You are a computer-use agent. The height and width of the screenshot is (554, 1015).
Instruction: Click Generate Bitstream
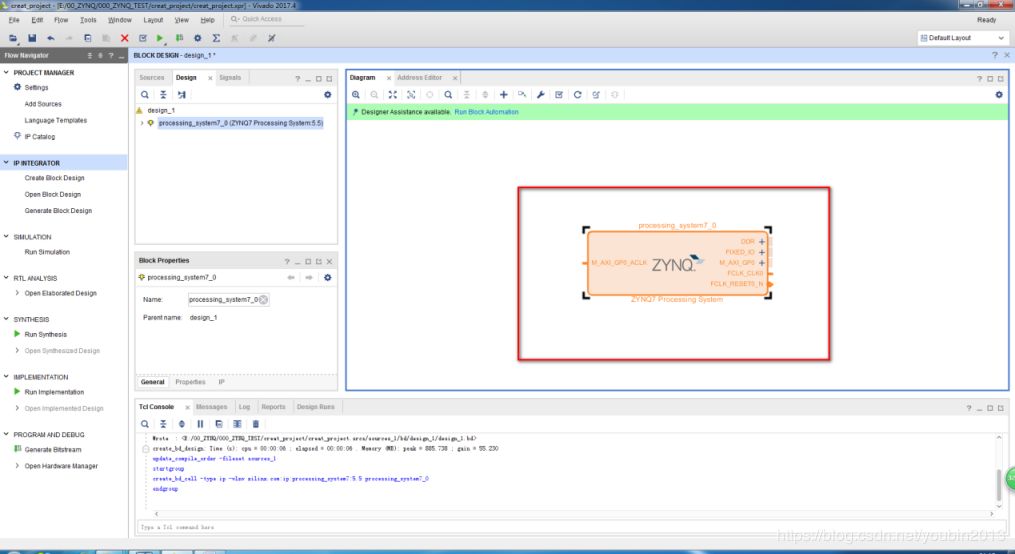[53, 450]
